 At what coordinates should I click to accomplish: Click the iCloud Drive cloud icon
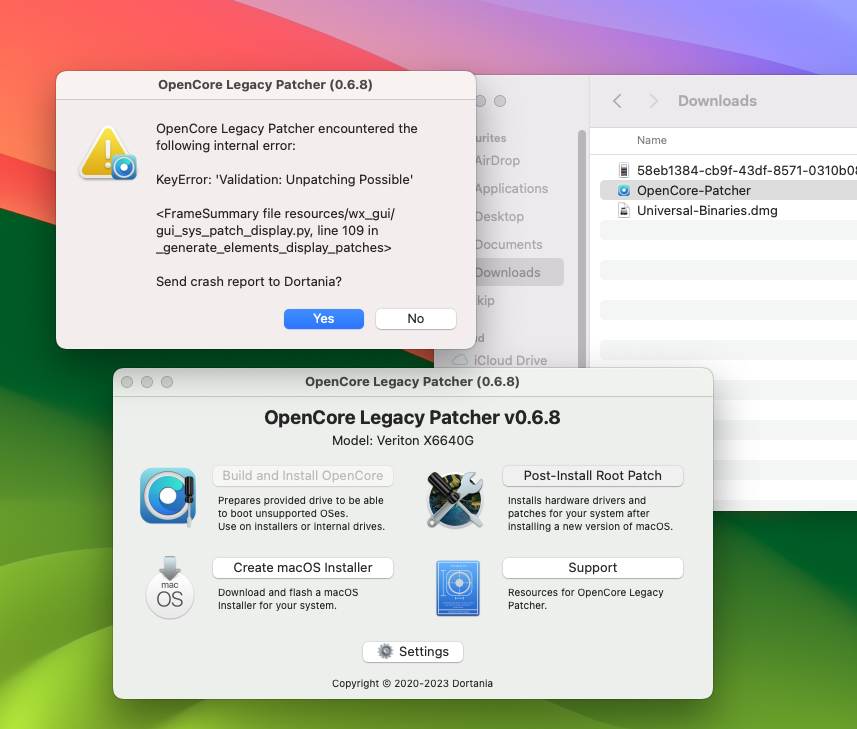(x=460, y=360)
